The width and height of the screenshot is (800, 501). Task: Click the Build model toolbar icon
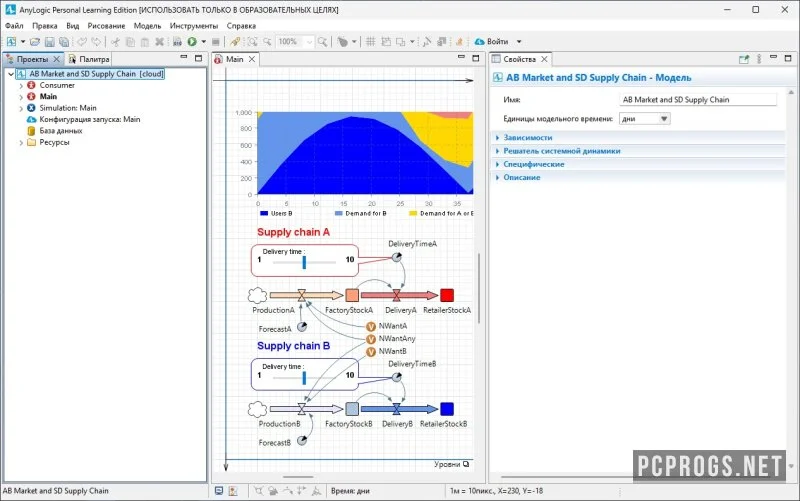point(177,41)
